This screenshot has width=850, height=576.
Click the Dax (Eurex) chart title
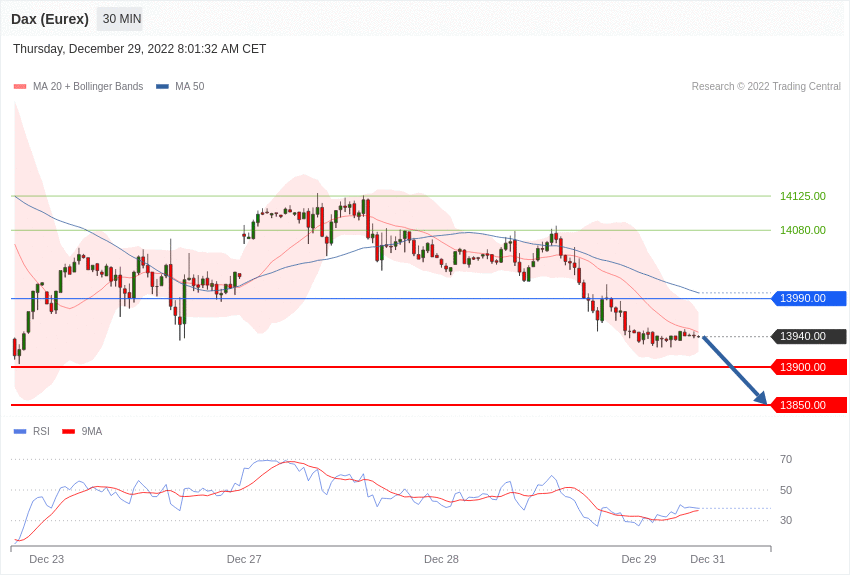pos(50,19)
